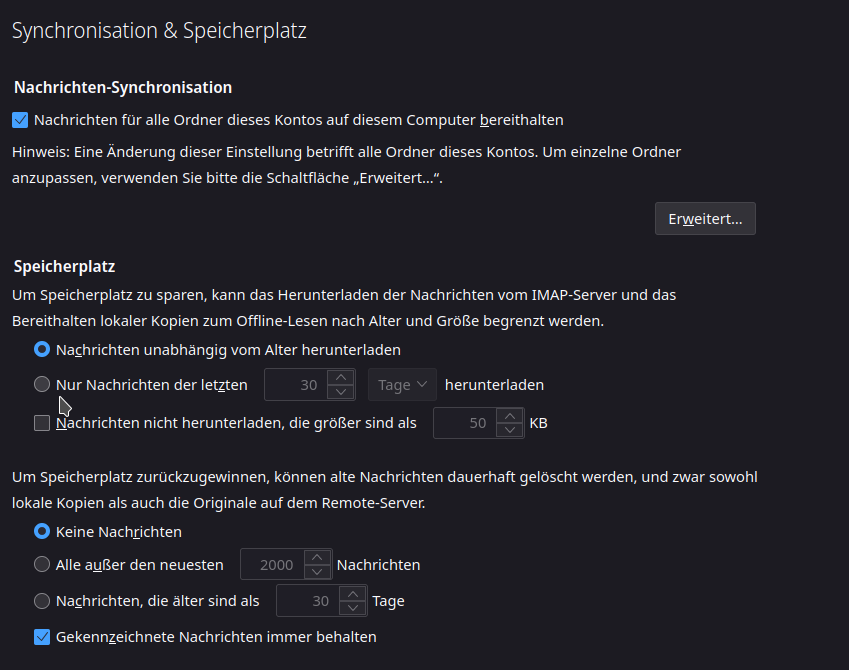Open the Erweitert... dialog

[x=705, y=219]
